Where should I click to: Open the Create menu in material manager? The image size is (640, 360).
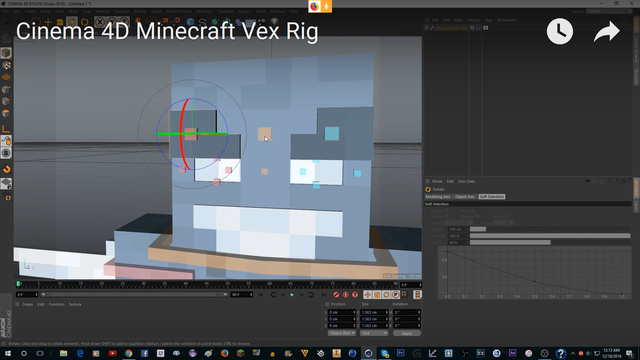(27, 304)
